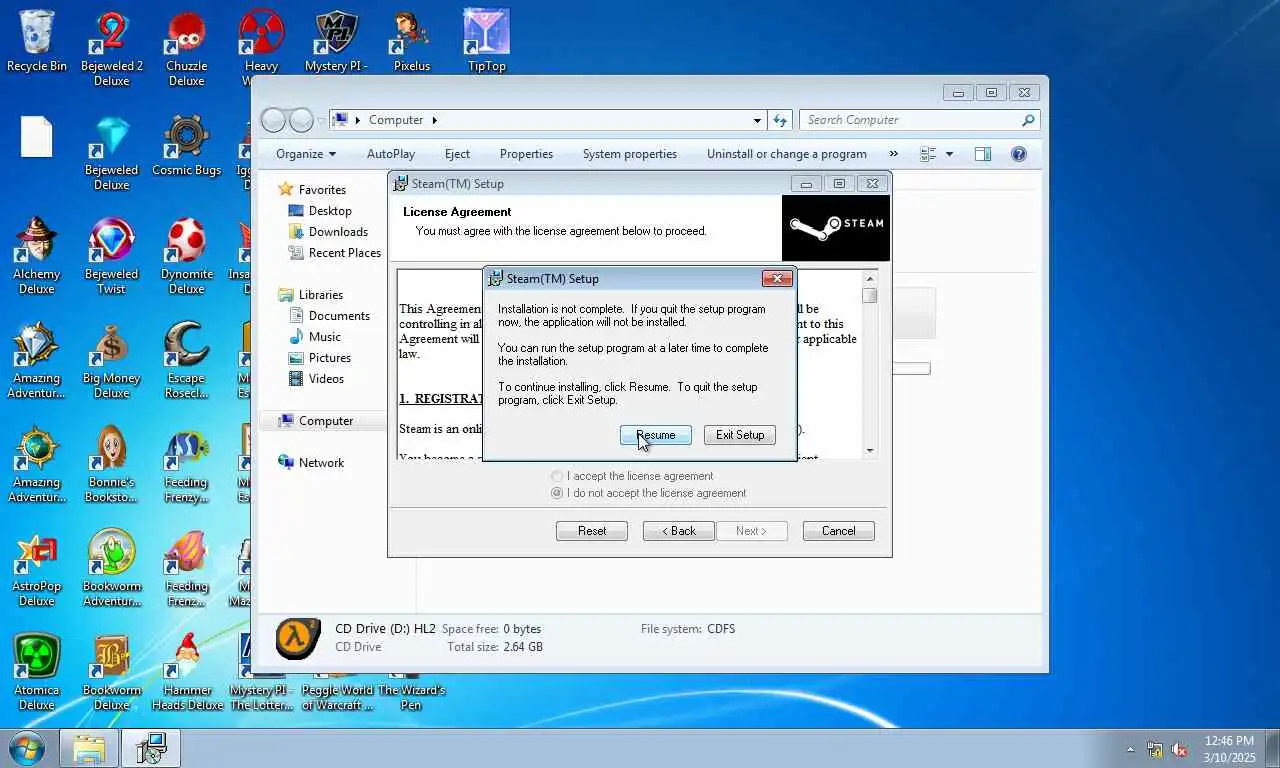1280x768 pixels.
Task: Click System properties in the toolbar
Action: pos(630,154)
